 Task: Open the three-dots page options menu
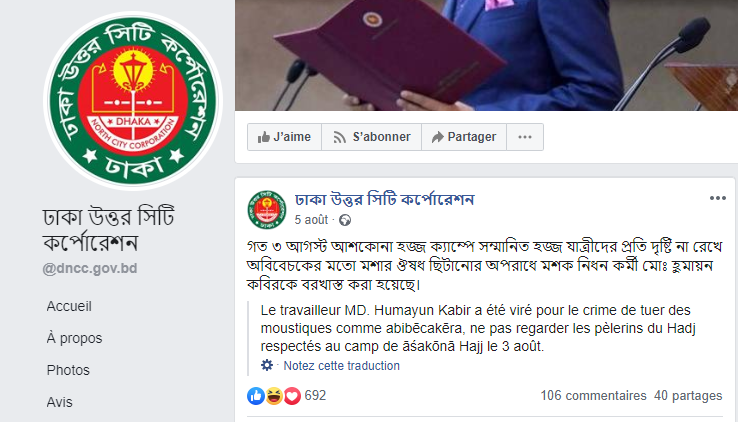coord(525,137)
